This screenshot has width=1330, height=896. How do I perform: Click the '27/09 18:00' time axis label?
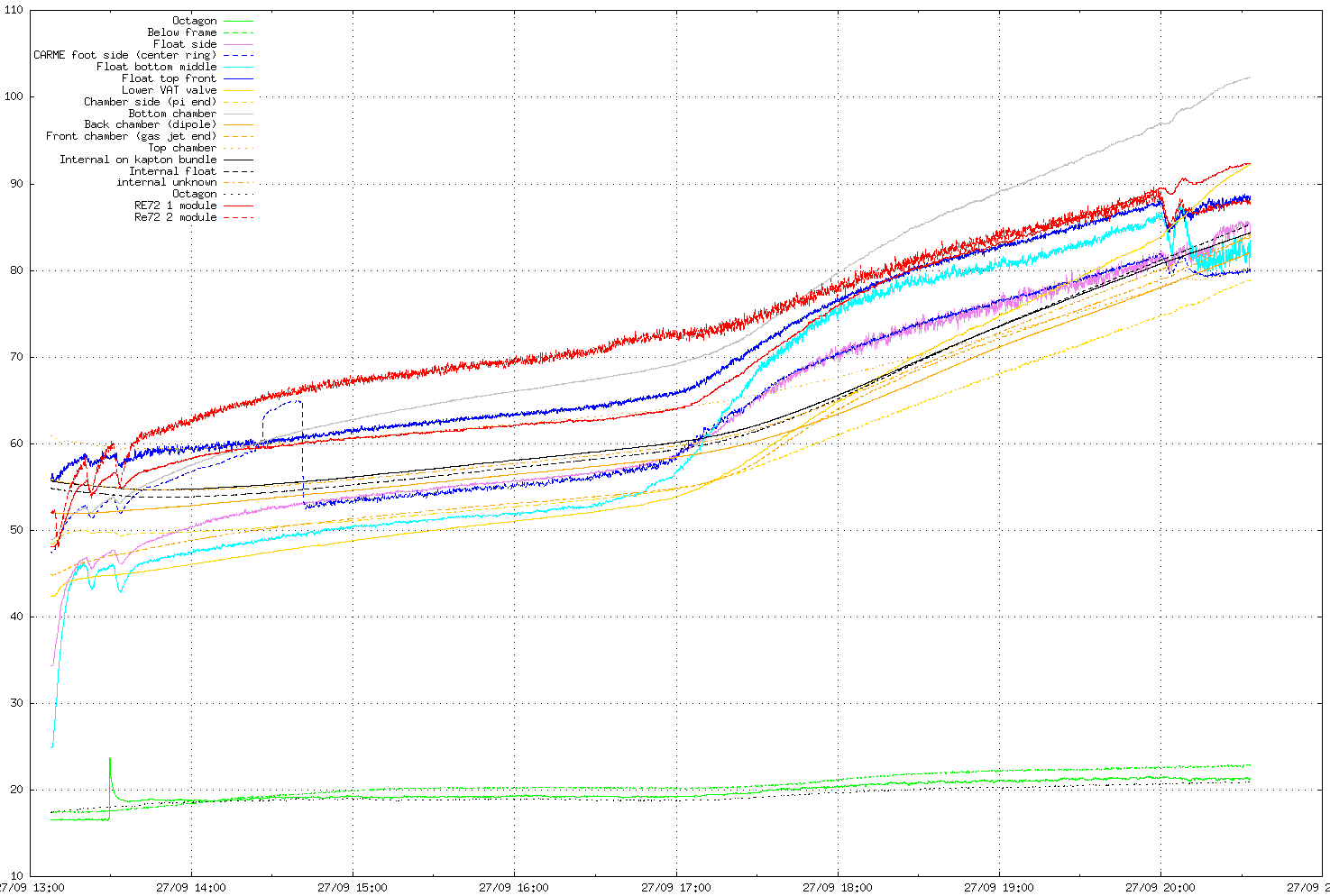point(838,888)
